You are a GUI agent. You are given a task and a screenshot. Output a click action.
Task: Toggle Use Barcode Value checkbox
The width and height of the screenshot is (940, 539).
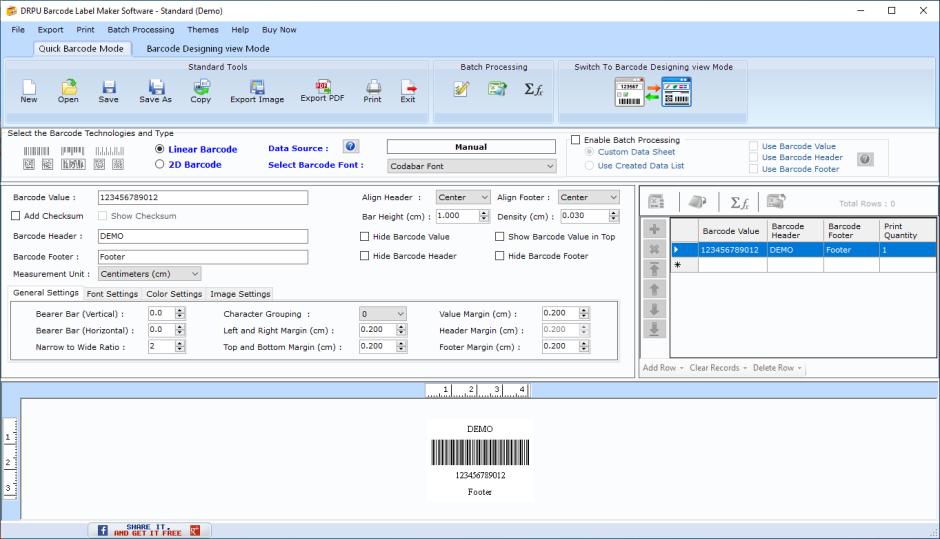[754, 146]
